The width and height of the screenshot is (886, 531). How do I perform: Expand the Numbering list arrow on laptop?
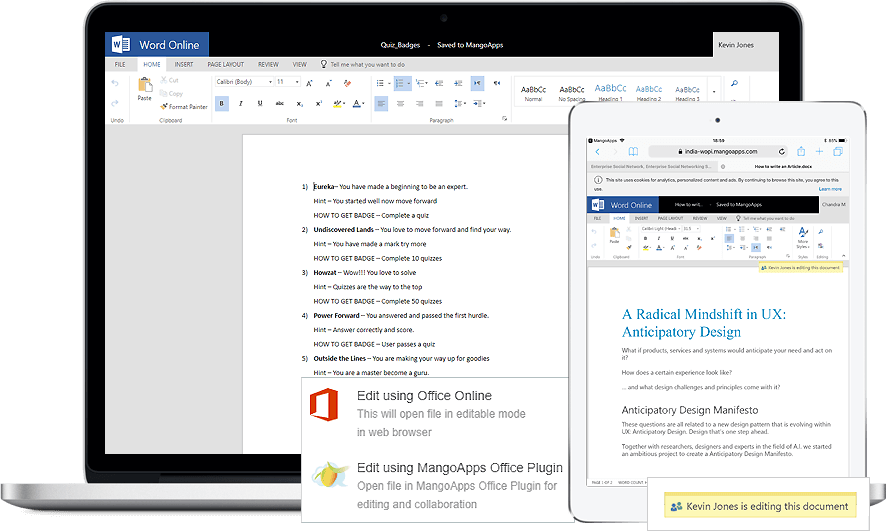409,83
